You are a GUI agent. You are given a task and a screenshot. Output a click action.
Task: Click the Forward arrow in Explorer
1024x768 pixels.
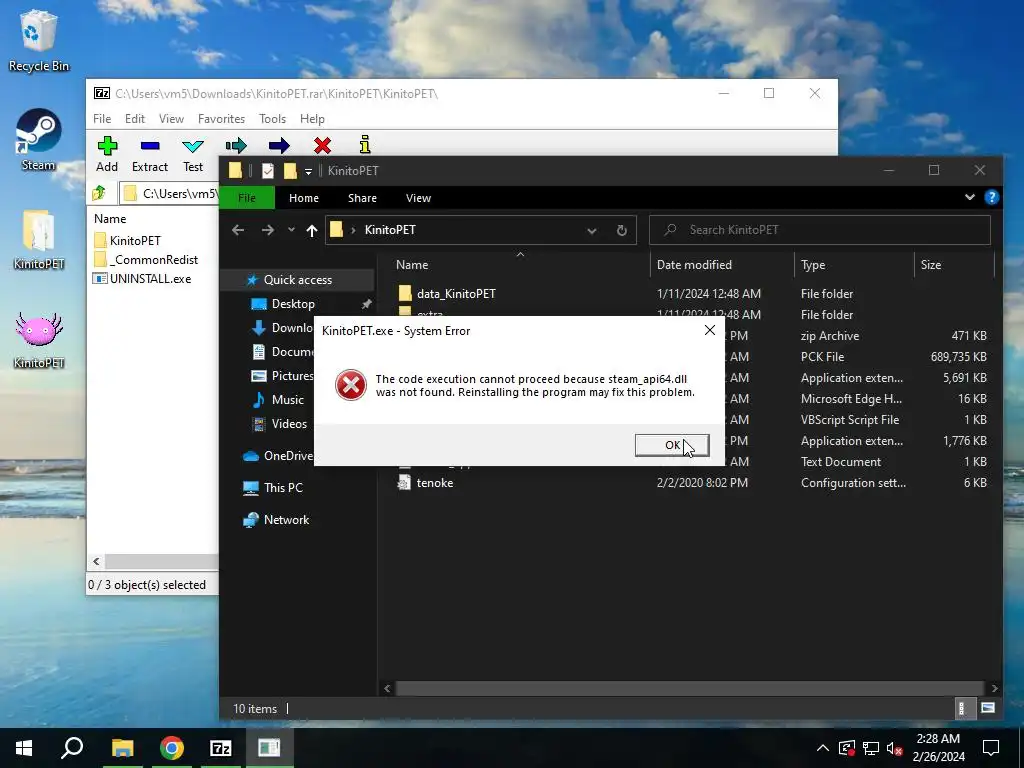coord(268,230)
